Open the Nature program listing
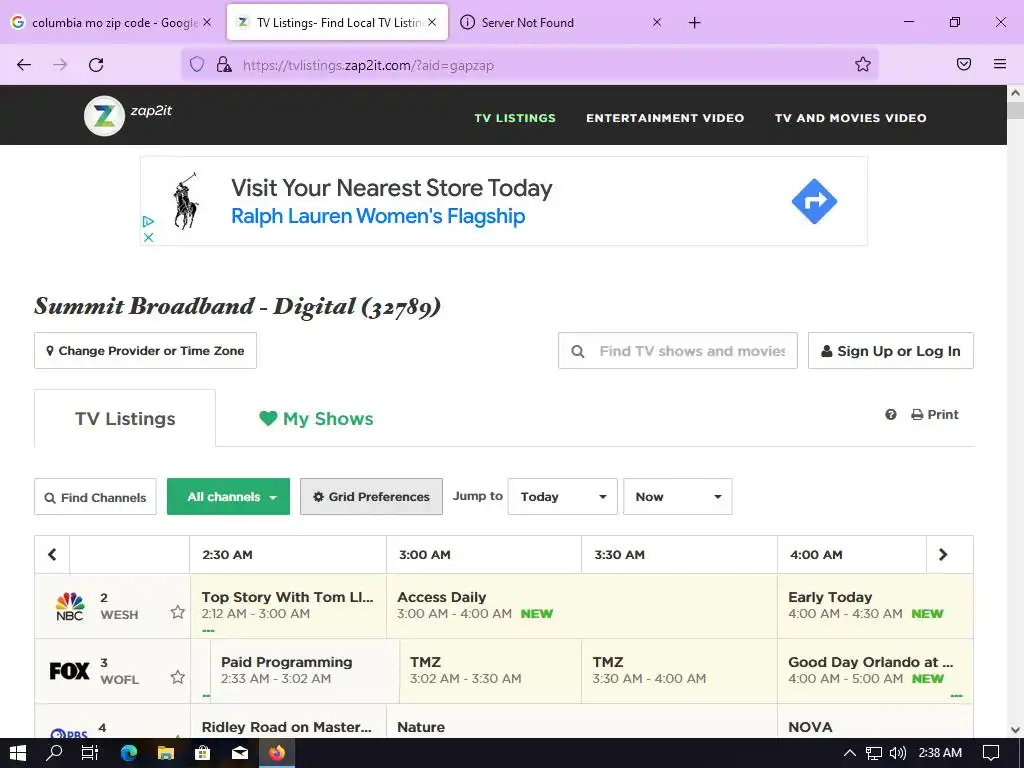 tap(582, 721)
